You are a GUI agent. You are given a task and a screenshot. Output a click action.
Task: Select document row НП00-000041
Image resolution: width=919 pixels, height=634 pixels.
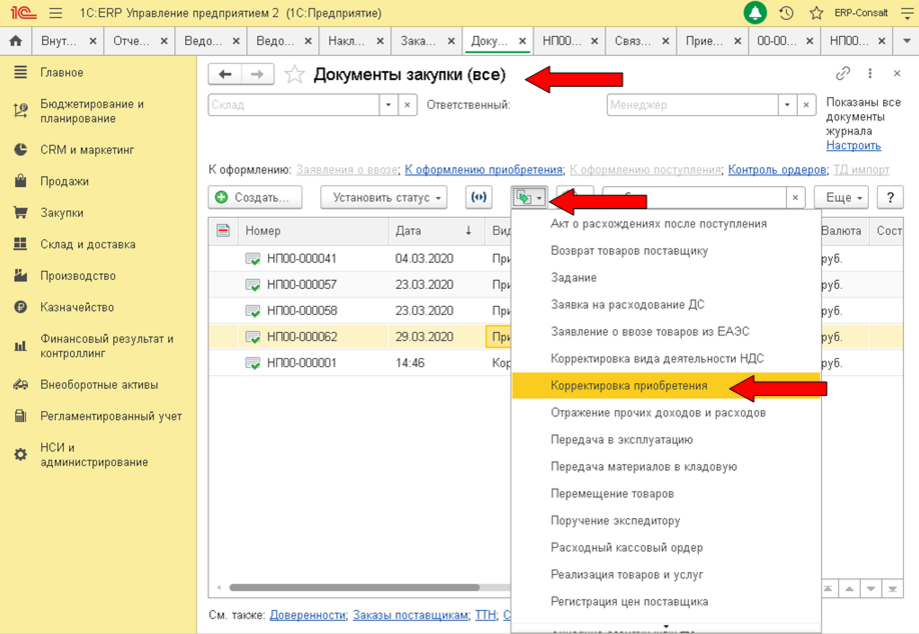point(359,258)
